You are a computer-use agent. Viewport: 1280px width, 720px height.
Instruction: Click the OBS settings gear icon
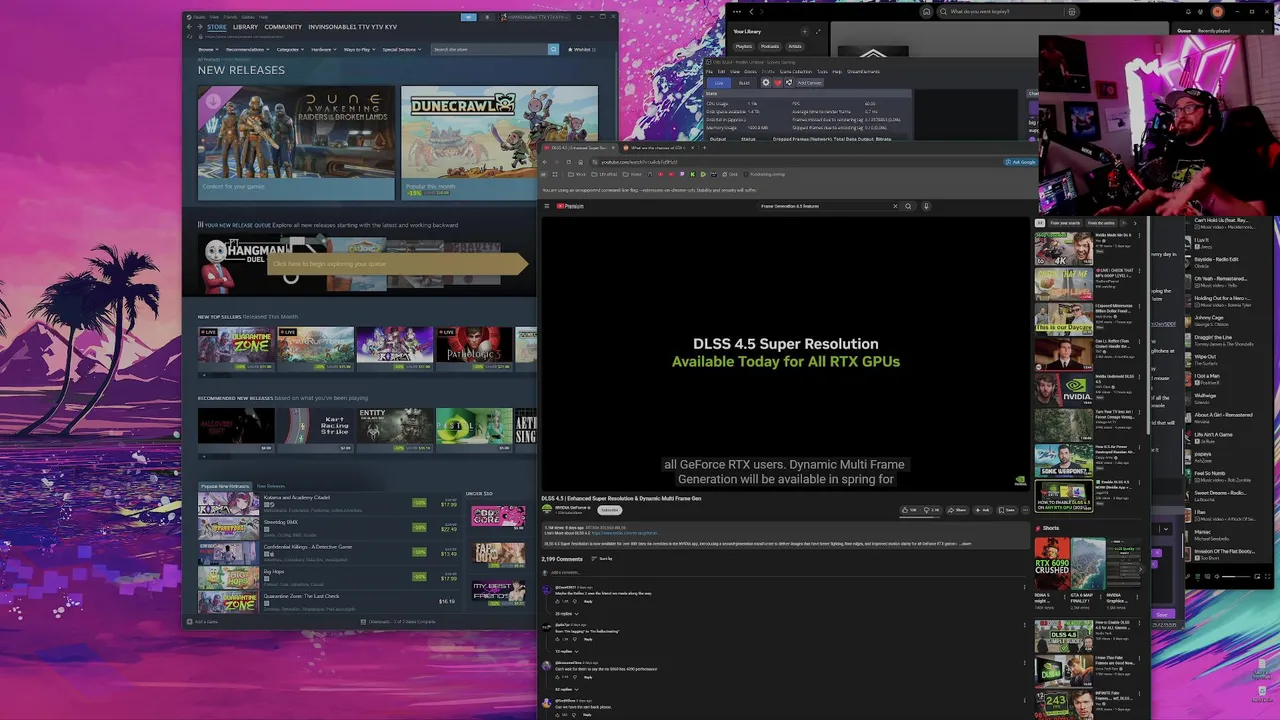click(766, 83)
